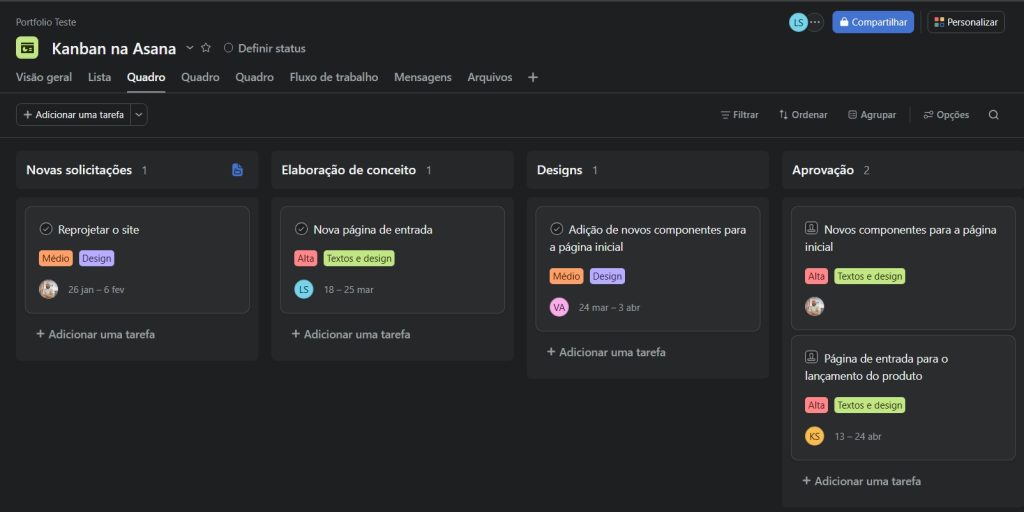Switch to the Visão geral tab

point(44,77)
